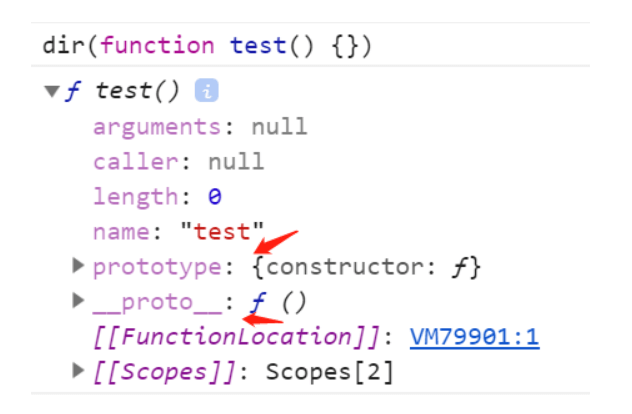Click the prototype property name

point(157,268)
